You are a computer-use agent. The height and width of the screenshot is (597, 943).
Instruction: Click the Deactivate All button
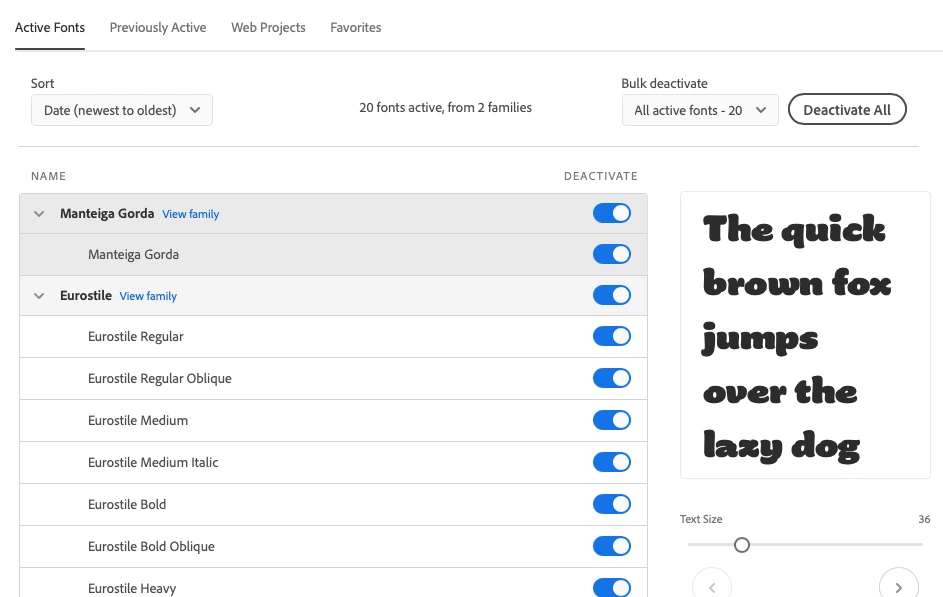click(847, 109)
